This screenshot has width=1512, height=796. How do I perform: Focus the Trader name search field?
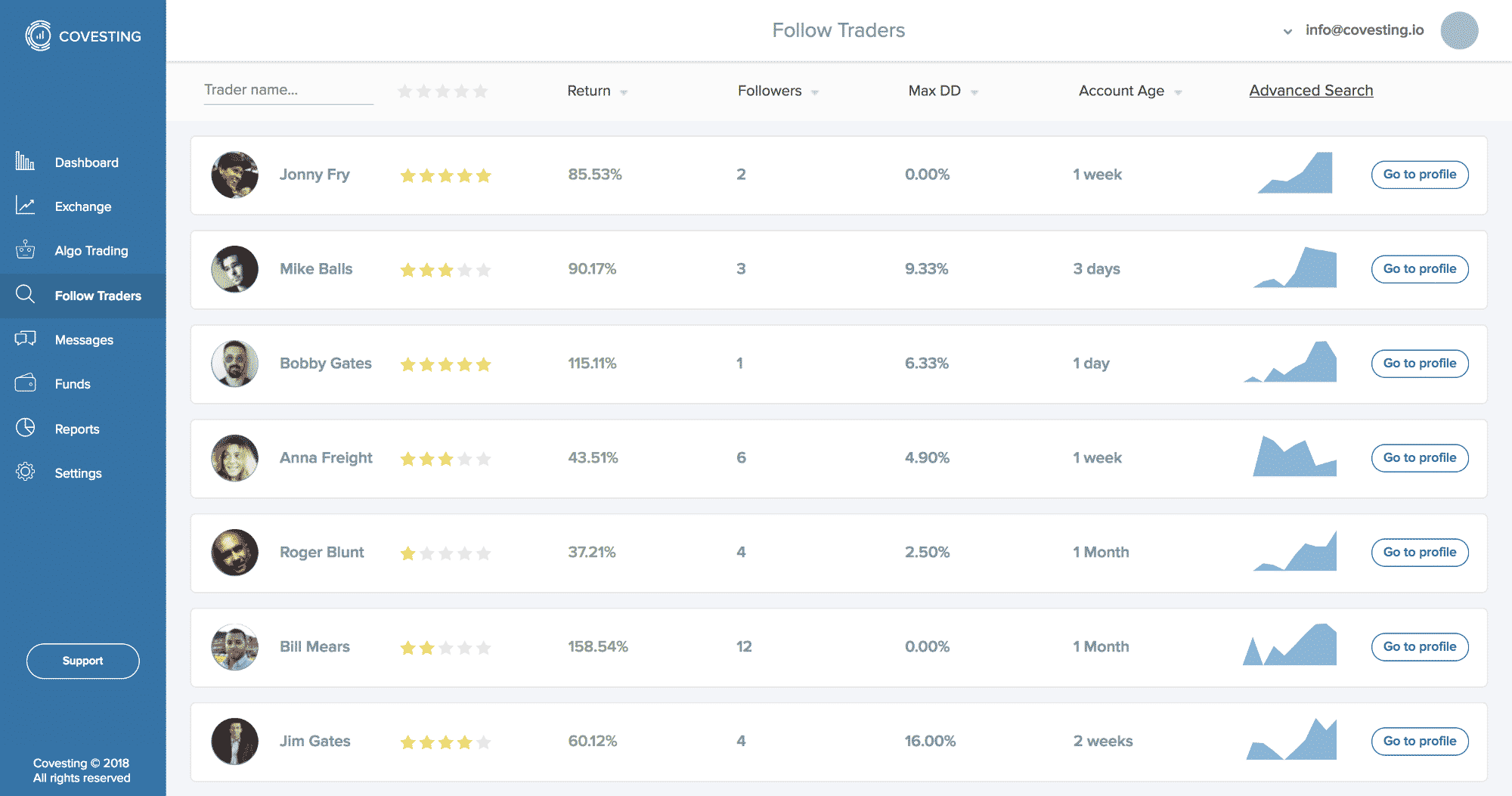coord(288,90)
